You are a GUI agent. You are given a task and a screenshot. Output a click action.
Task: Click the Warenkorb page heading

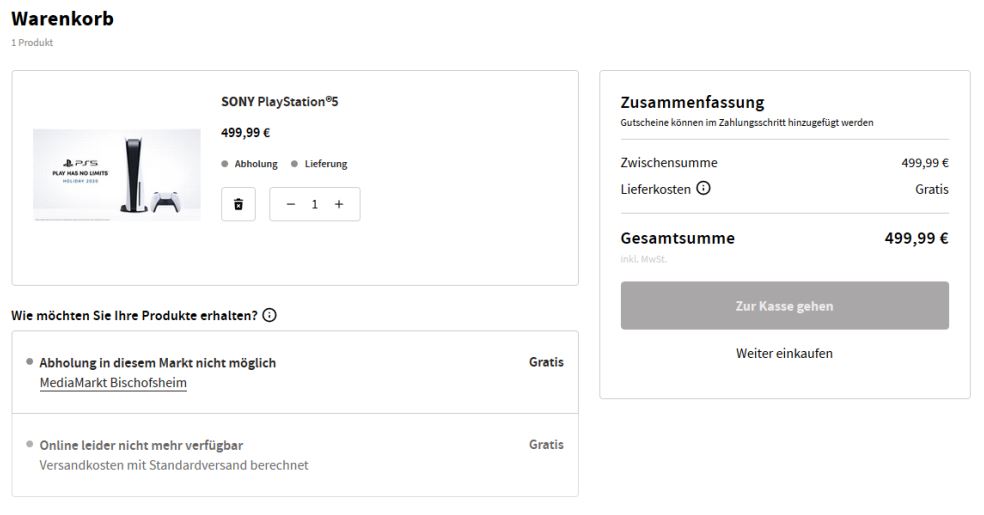62,19
